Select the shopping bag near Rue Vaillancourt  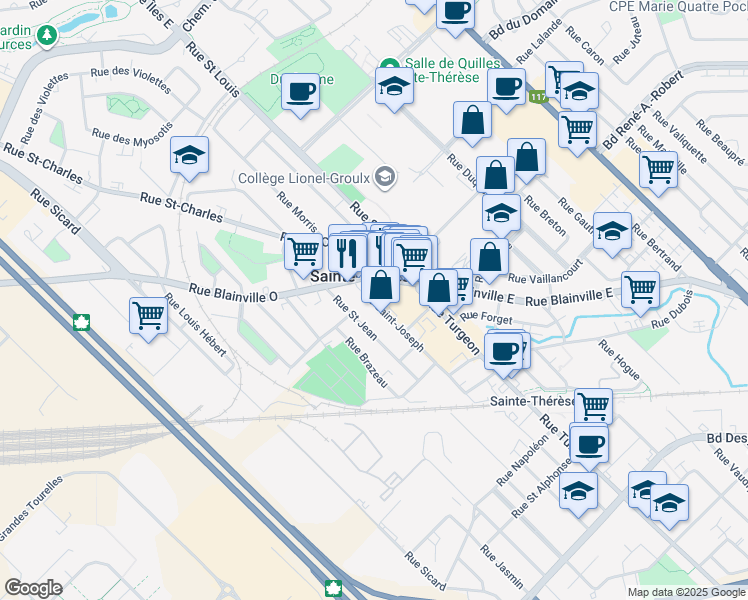coord(489,256)
